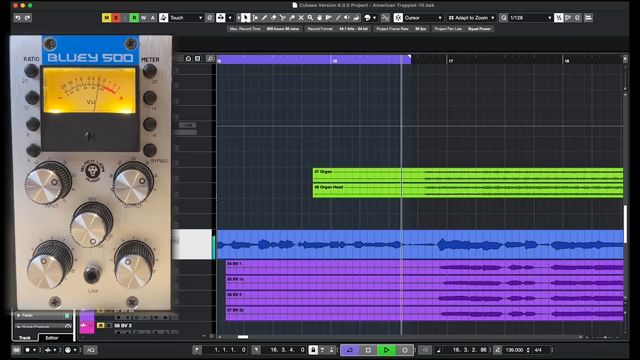This screenshot has height=360, width=640.
Task: Select the Erase tool
Action: (x=273, y=18)
